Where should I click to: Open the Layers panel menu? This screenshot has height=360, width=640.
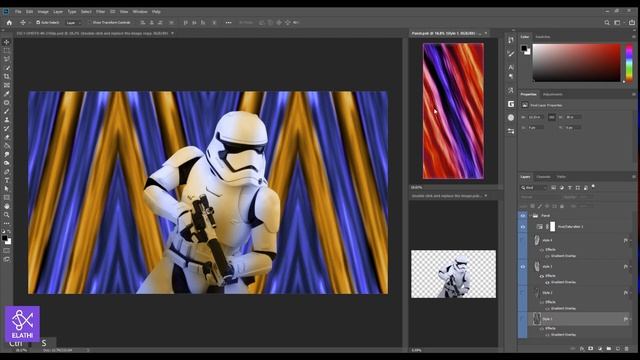click(633, 177)
